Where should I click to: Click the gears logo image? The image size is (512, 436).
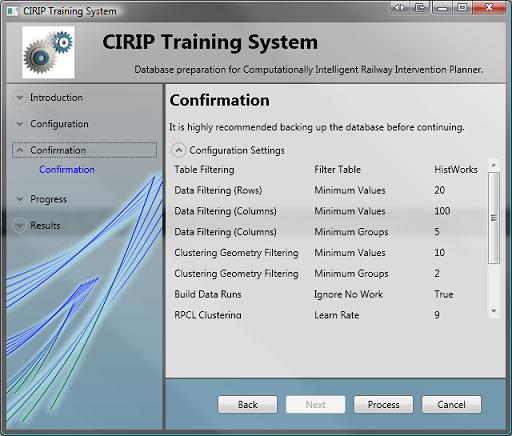tap(48, 53)
